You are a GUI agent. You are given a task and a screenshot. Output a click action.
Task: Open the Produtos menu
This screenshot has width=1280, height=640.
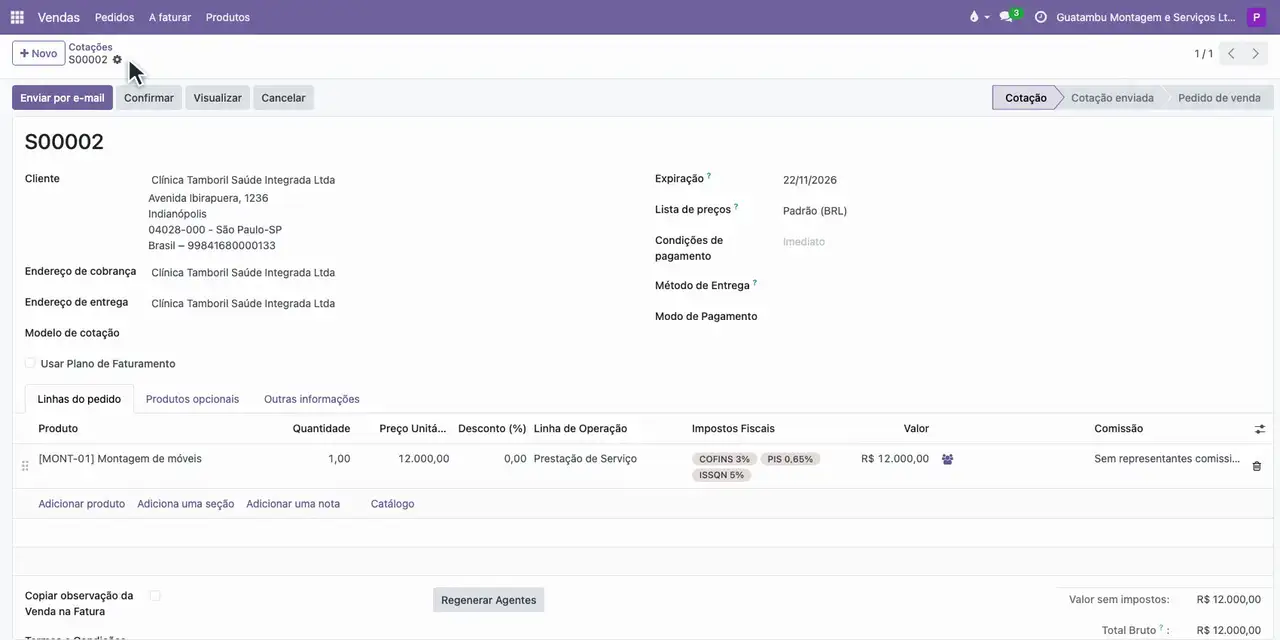point(228,17)
